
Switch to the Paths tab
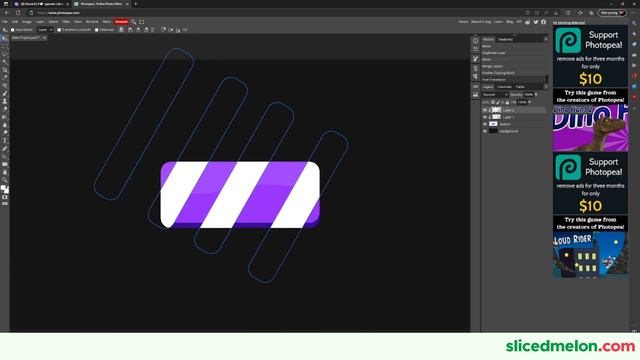(520, 87)
